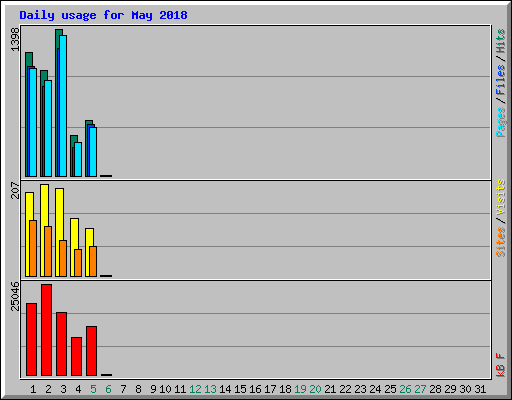The image size is (512, 400).
Task: Click the cyan 'Pages' legend word
Action: [501, 122]
